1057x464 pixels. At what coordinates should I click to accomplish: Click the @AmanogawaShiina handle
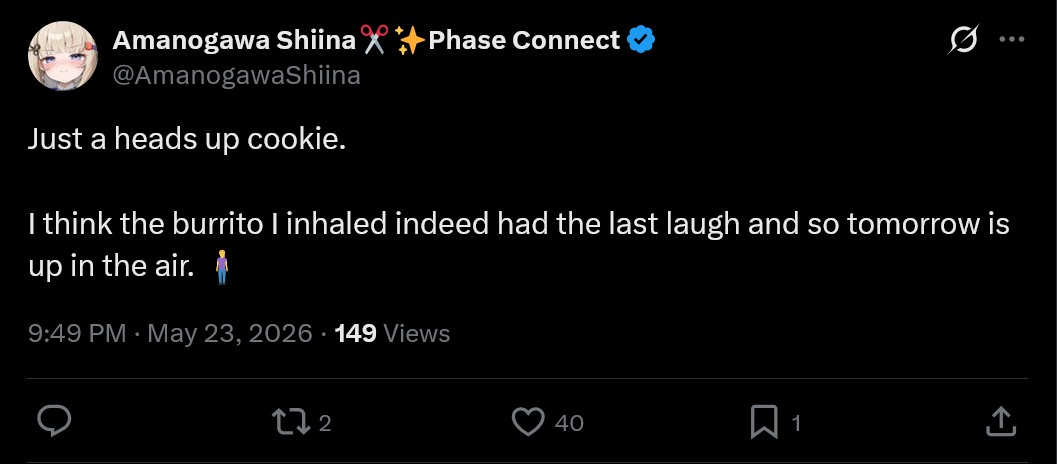click(237, 76)
